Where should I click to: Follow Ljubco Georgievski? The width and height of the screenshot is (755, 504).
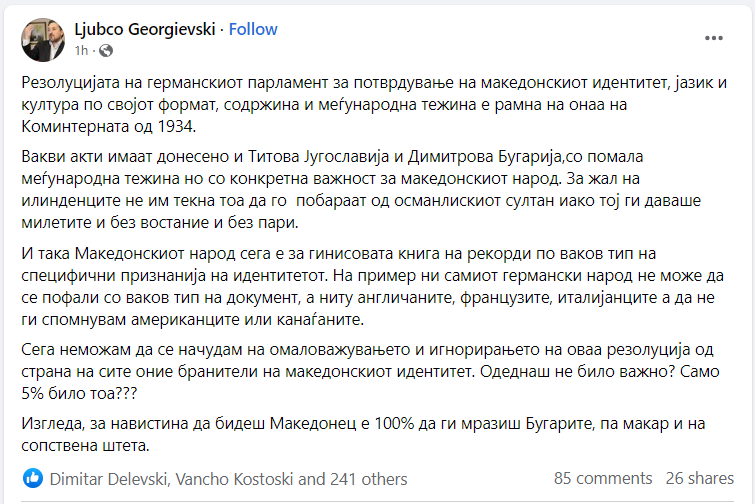pyautogui.click(x=253, y=29)
